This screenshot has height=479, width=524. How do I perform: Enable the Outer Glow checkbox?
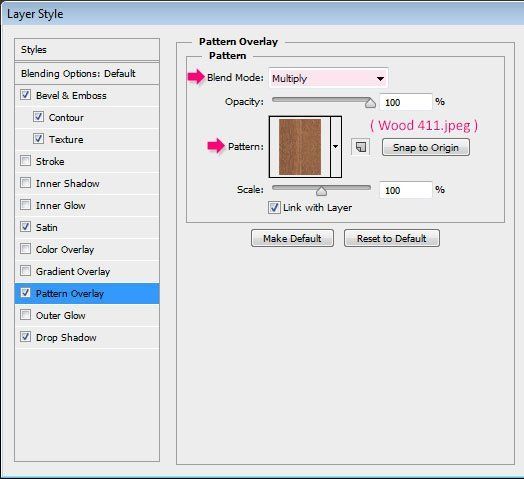25,315
